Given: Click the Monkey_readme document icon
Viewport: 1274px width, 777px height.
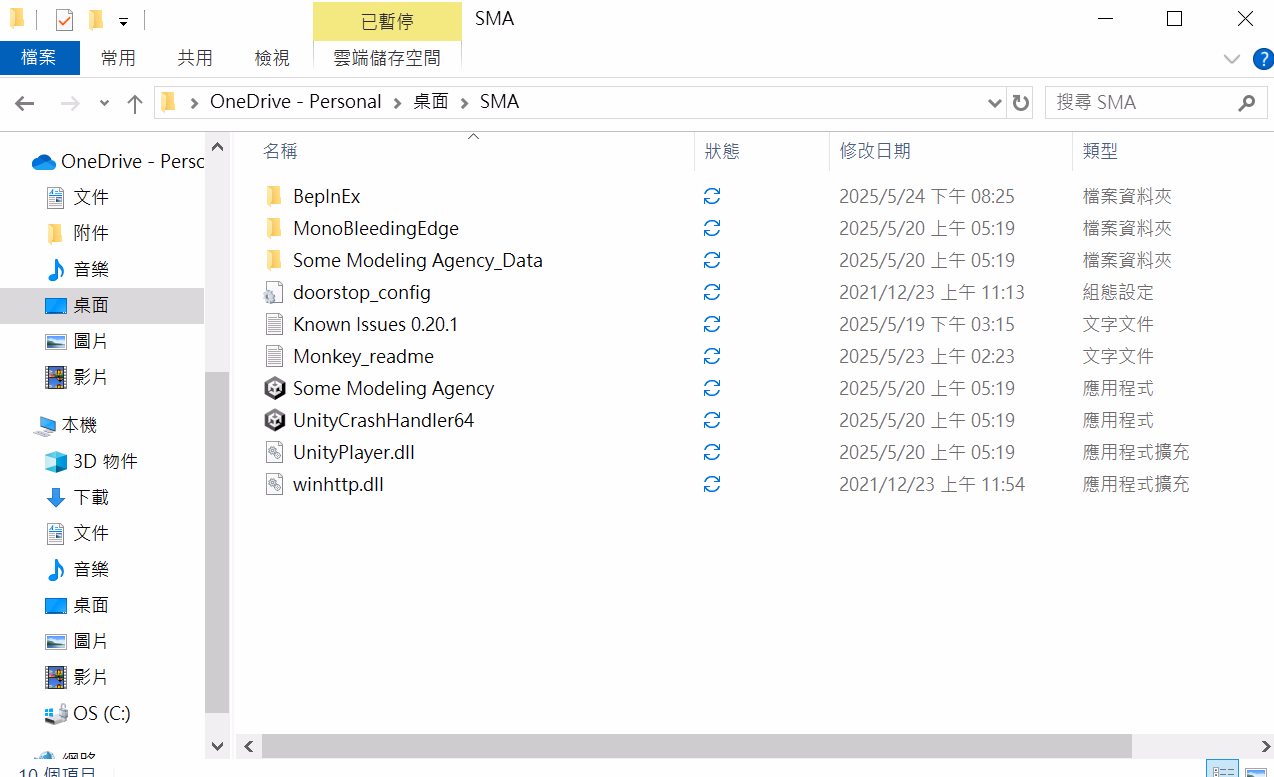Looking at the screenshot, I should click(274, 356).
